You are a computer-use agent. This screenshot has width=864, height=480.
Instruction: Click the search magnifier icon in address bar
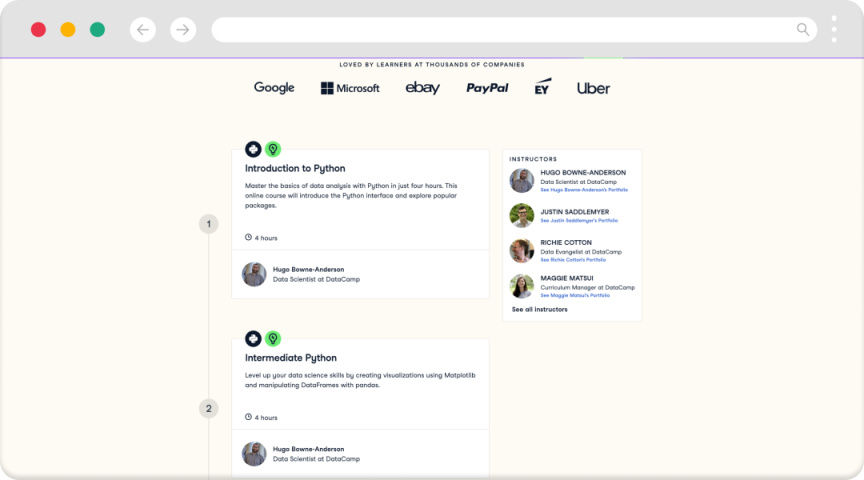point(803,29)
